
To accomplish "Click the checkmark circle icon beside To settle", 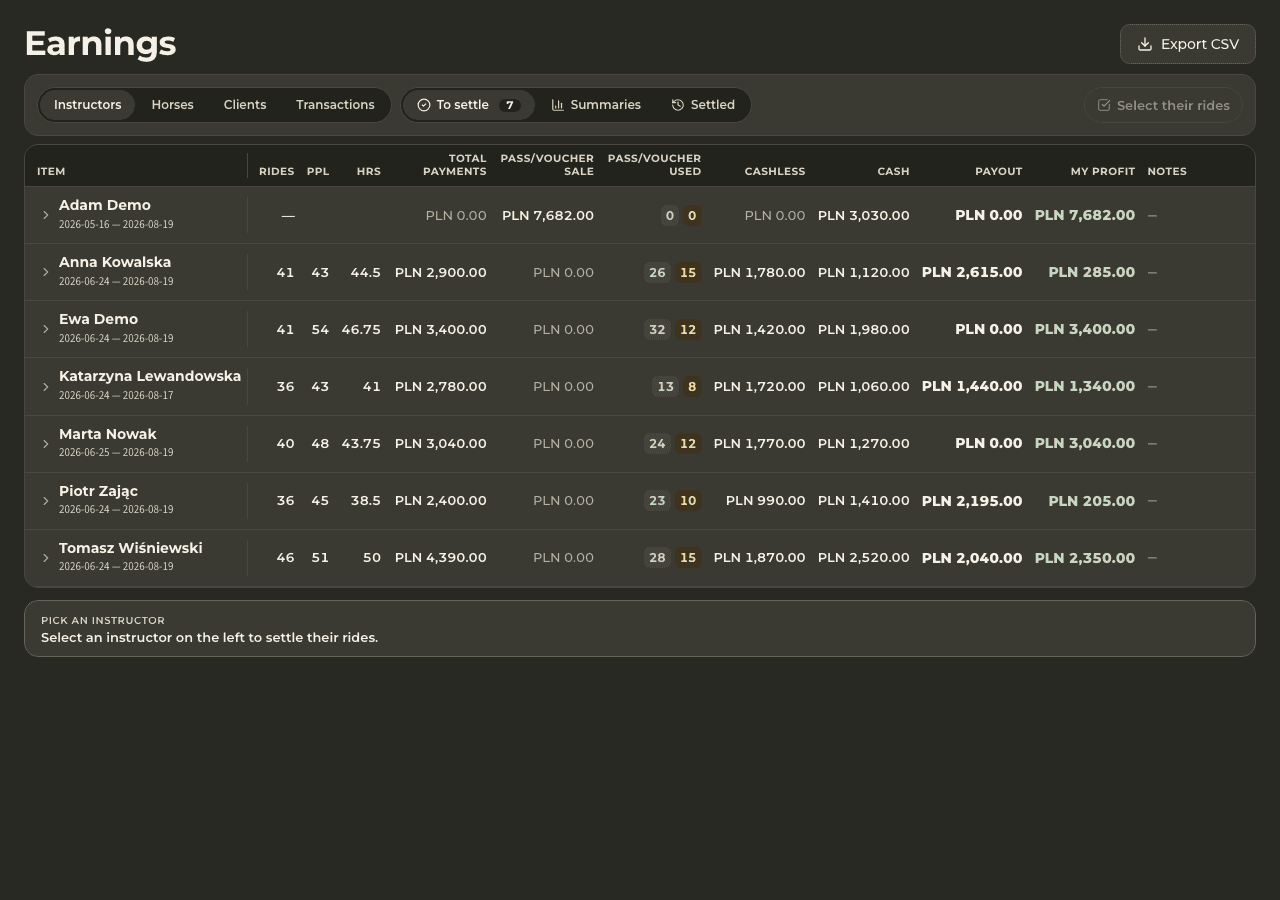I will (424, 105).
